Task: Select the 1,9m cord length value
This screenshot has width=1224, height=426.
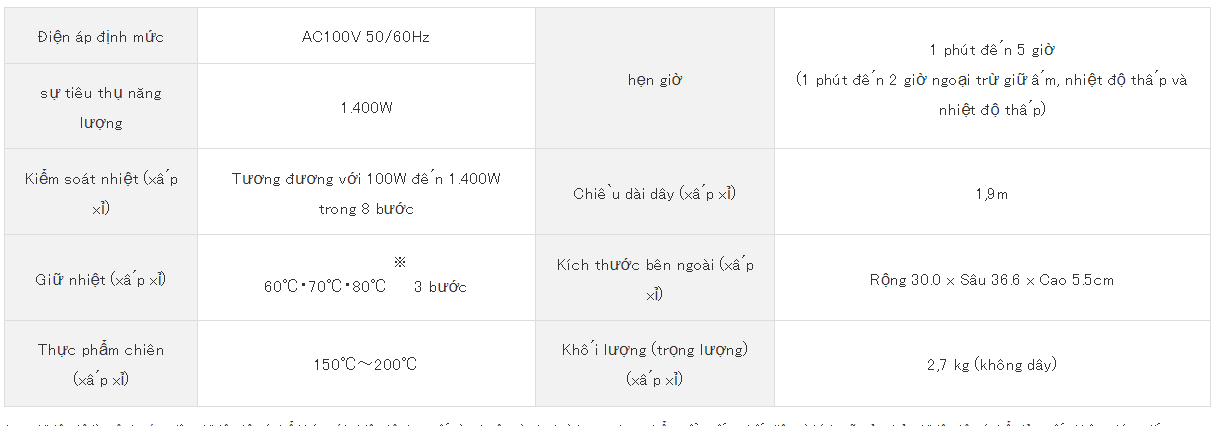Action: (x=991, y=194)
